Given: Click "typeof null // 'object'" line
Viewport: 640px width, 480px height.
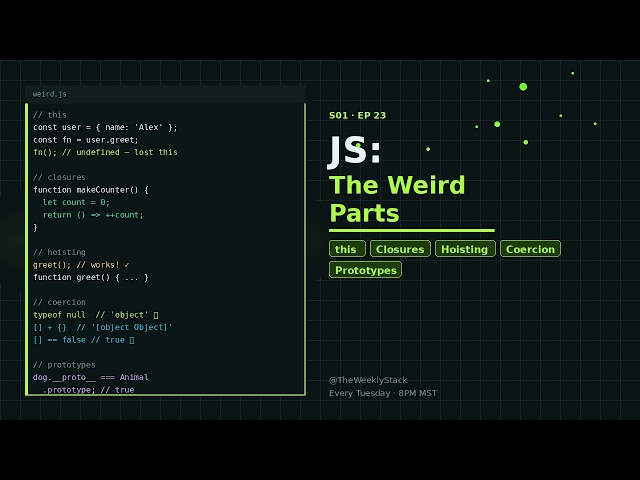Looking at the screenshot, I should pos(96,315).
